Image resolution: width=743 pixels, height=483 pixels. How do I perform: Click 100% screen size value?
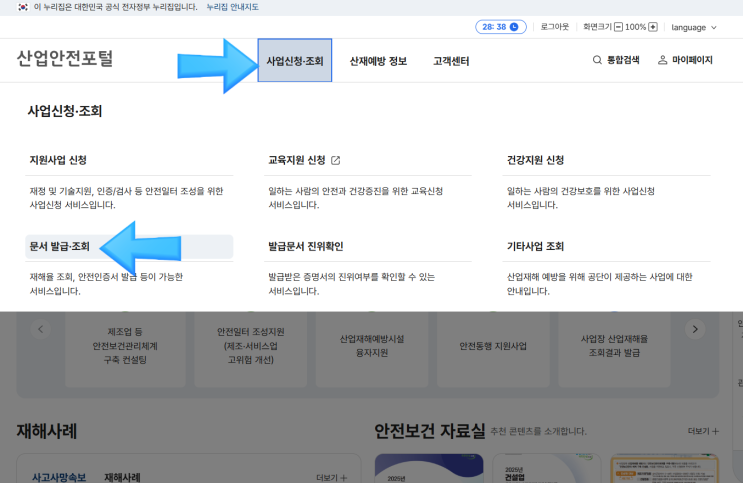click(635, 27)
